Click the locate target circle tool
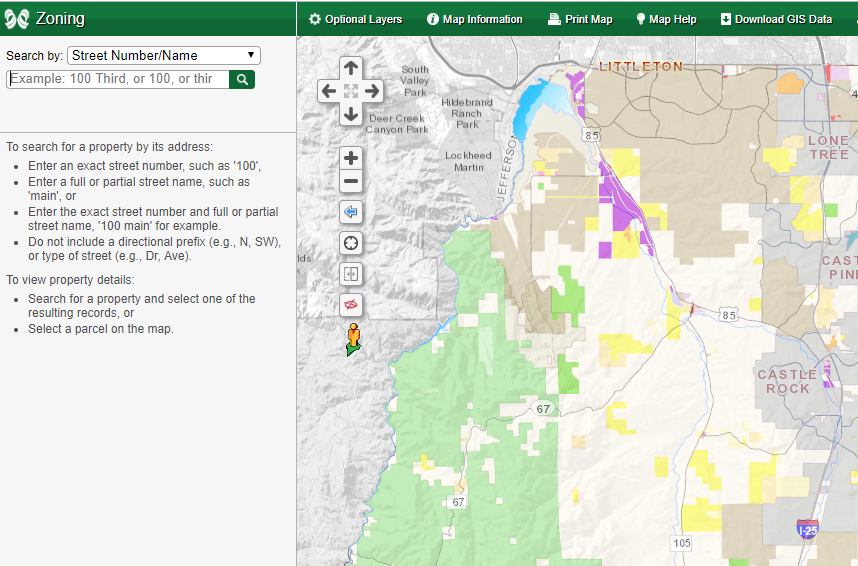The image size is (858, 566). click(350, 243)
